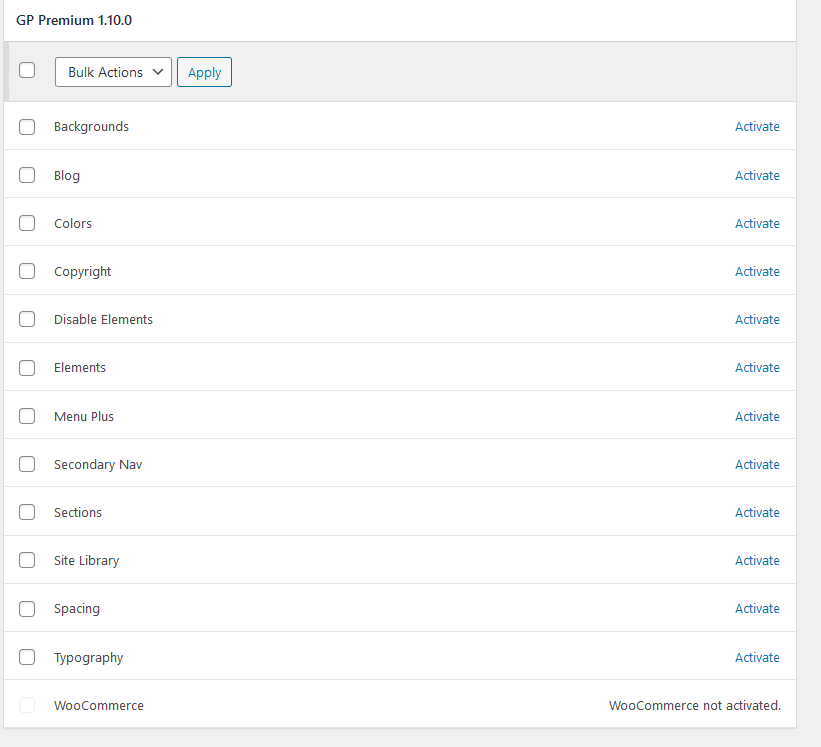Activate the Menu Plus module
This screenshot has height=747, width=821.
click(757, 416)
